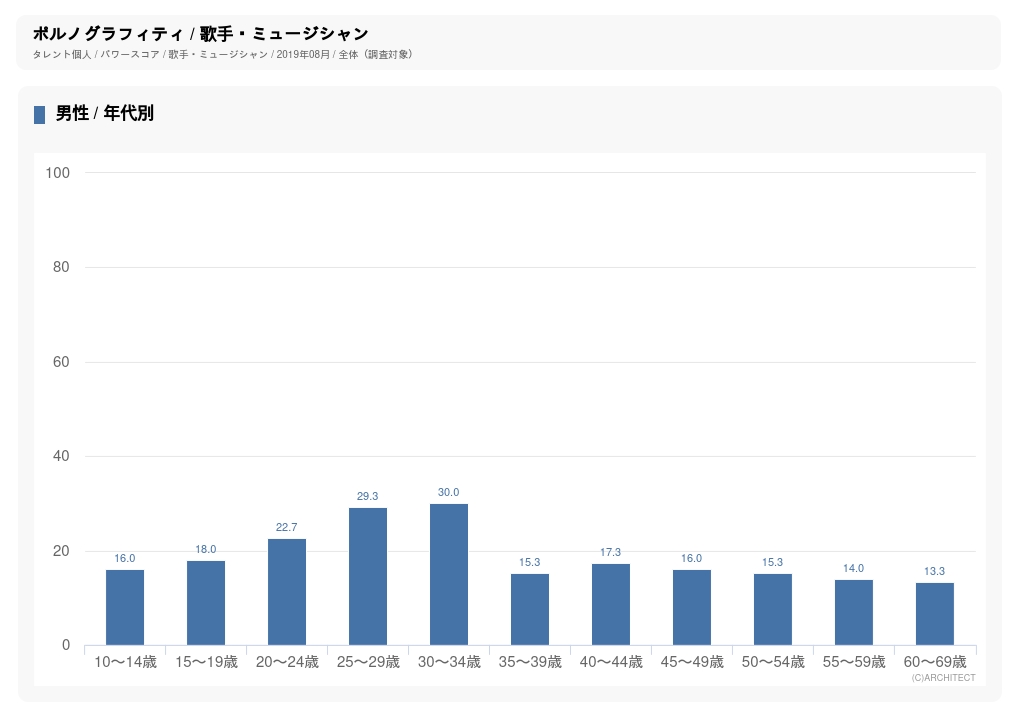
Task: Click the 29.3 data label
Action: [x=368, y=496]
